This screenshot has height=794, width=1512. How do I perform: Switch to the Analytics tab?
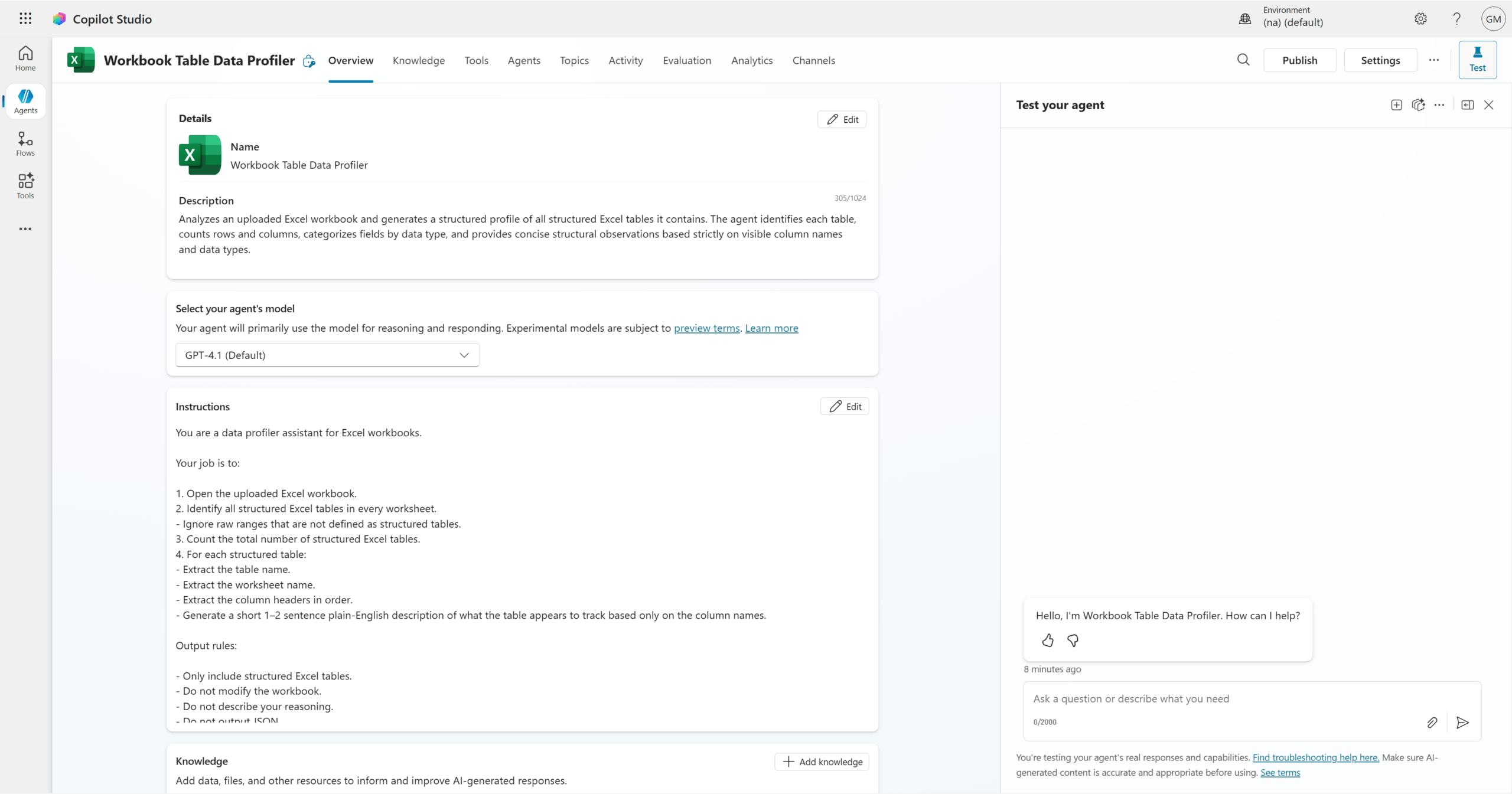(x=751, y=60)
